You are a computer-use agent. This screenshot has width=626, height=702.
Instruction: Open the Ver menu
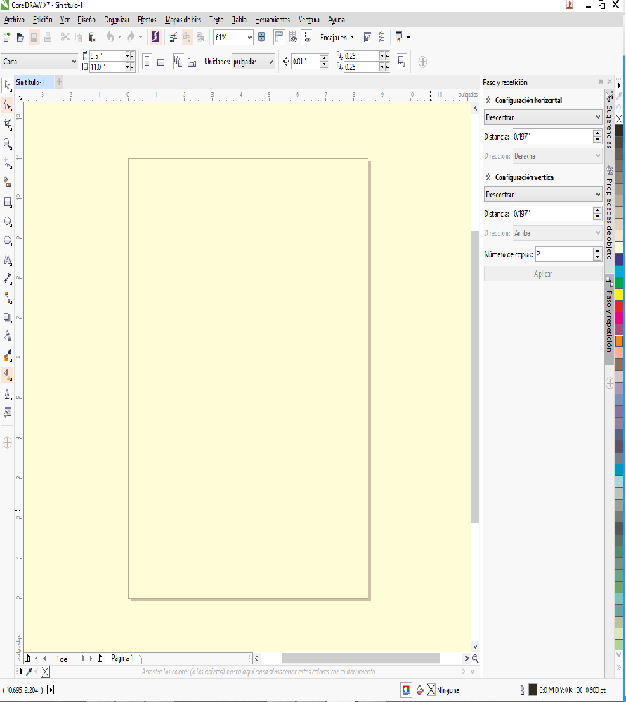(65, 19)
